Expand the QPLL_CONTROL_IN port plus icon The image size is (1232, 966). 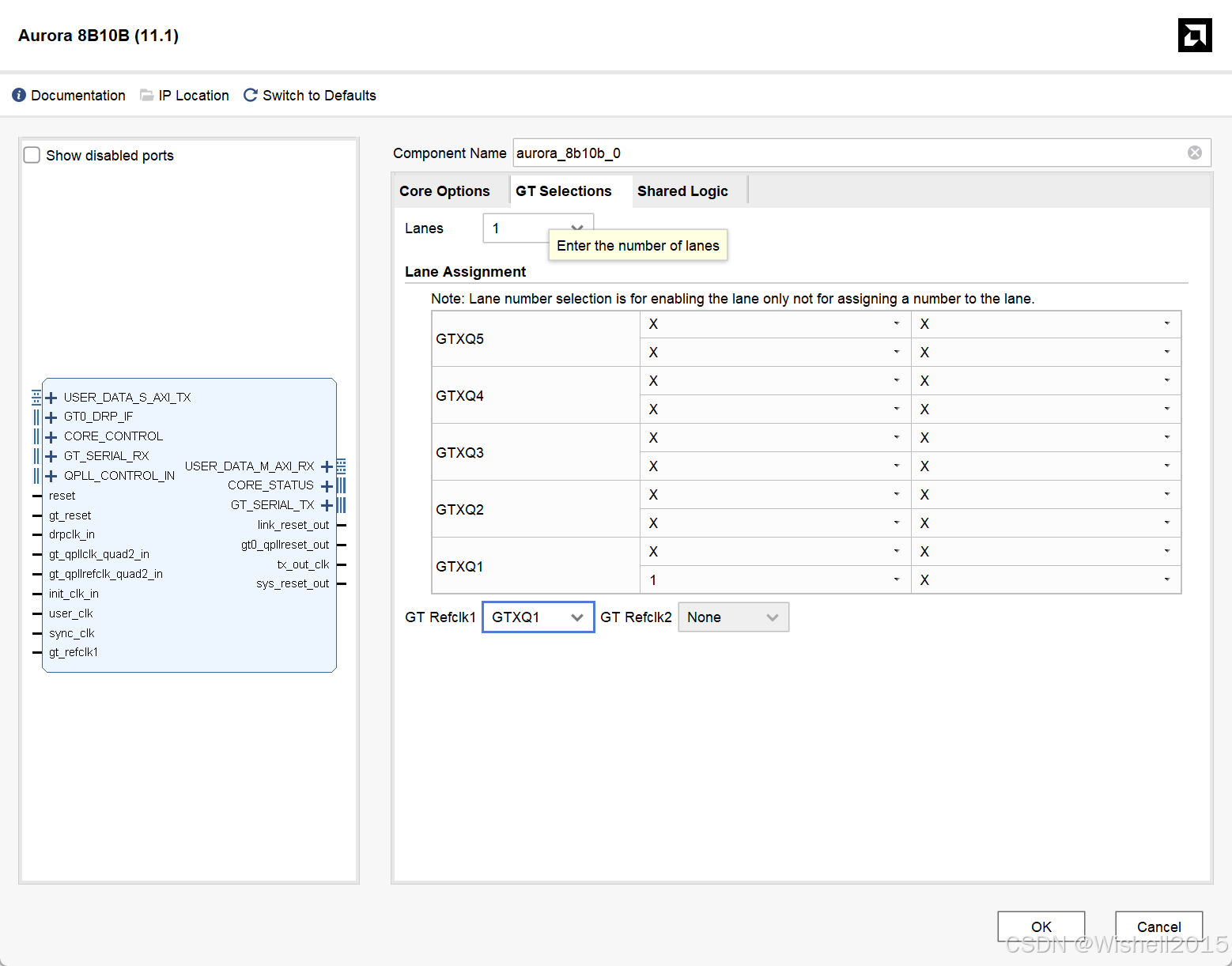51,476
